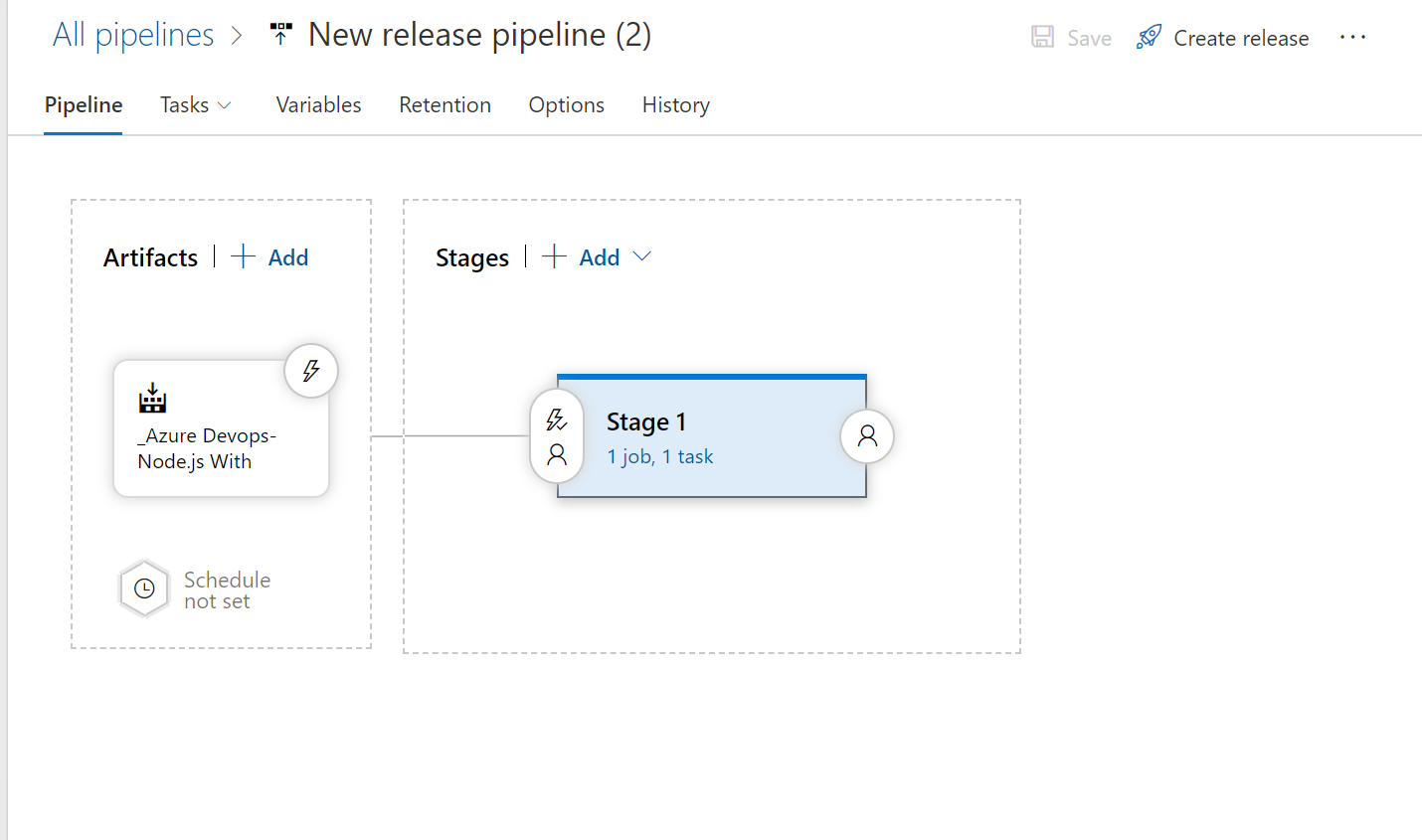Click the release pipeline icon in the breadcrumb
Viewport: 1422px width, 840px height.
280,33
